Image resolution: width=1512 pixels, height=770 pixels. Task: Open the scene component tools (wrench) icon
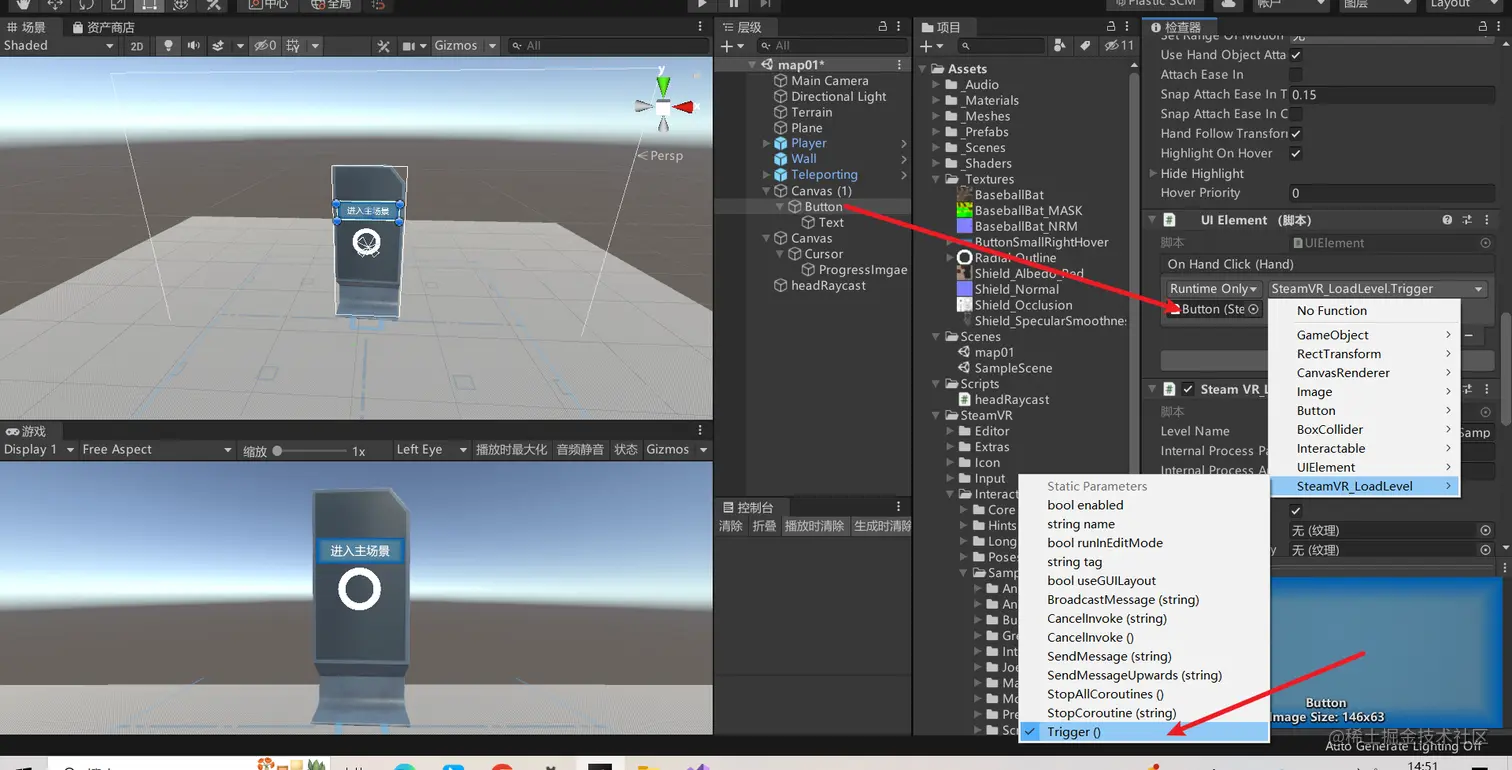(x=383, y=46)
